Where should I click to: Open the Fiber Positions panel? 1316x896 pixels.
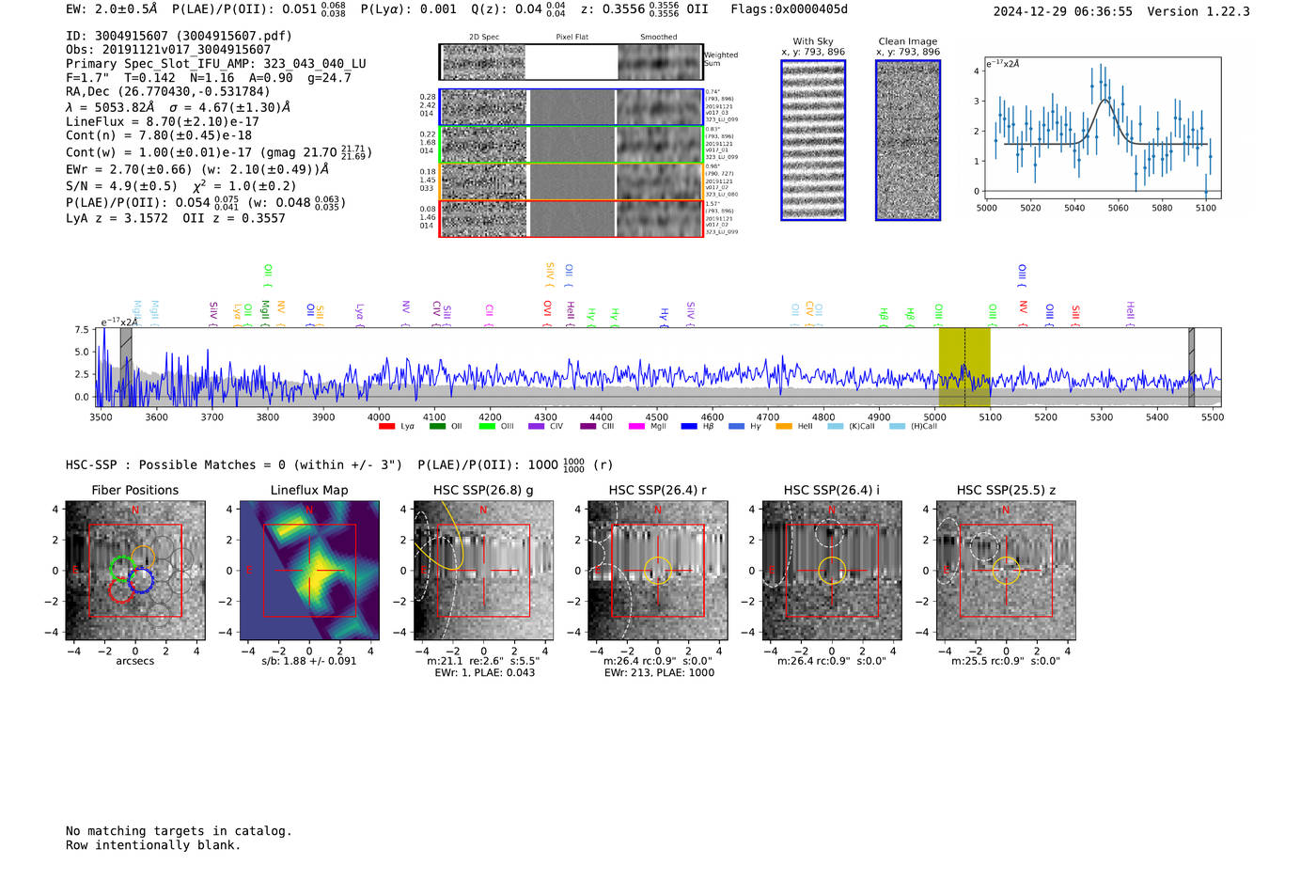135,571
